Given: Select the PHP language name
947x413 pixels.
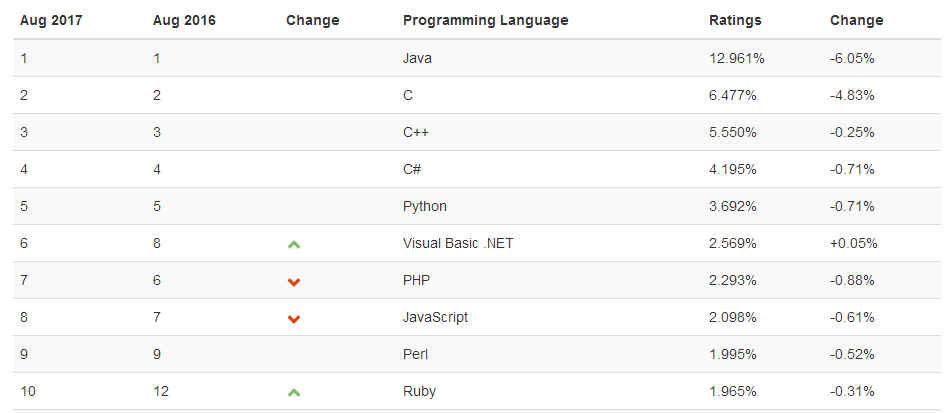Looking at the screenshot, I should click(x=416, y=280).
